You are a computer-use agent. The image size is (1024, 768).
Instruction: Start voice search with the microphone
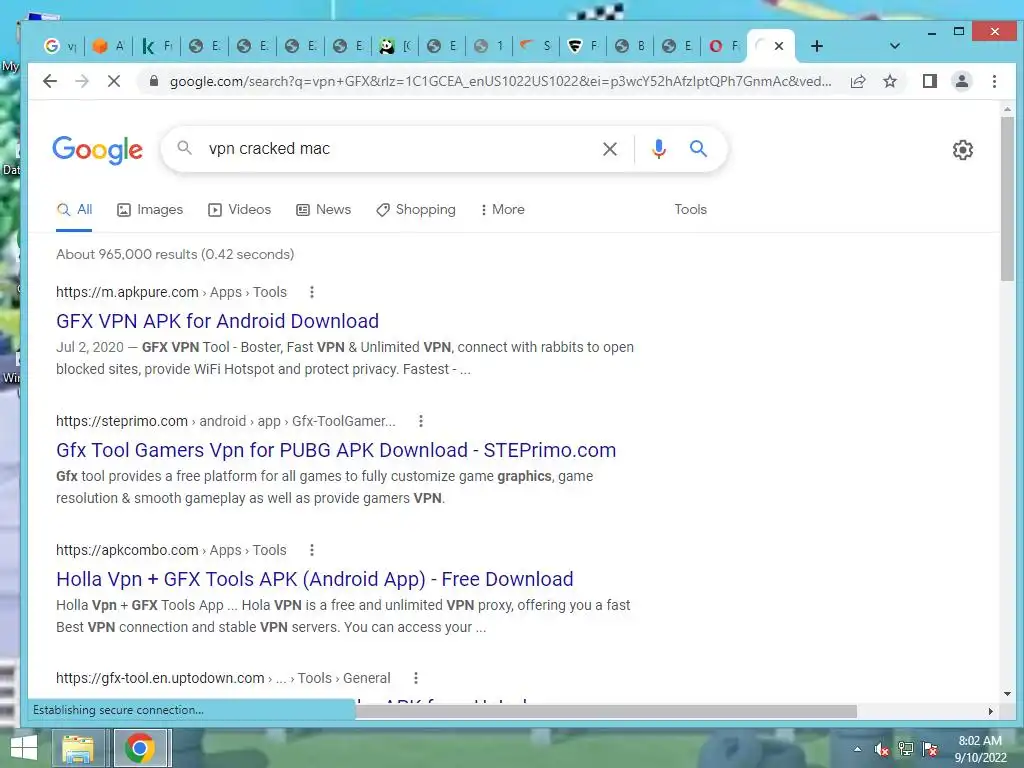tap(659, 149)
